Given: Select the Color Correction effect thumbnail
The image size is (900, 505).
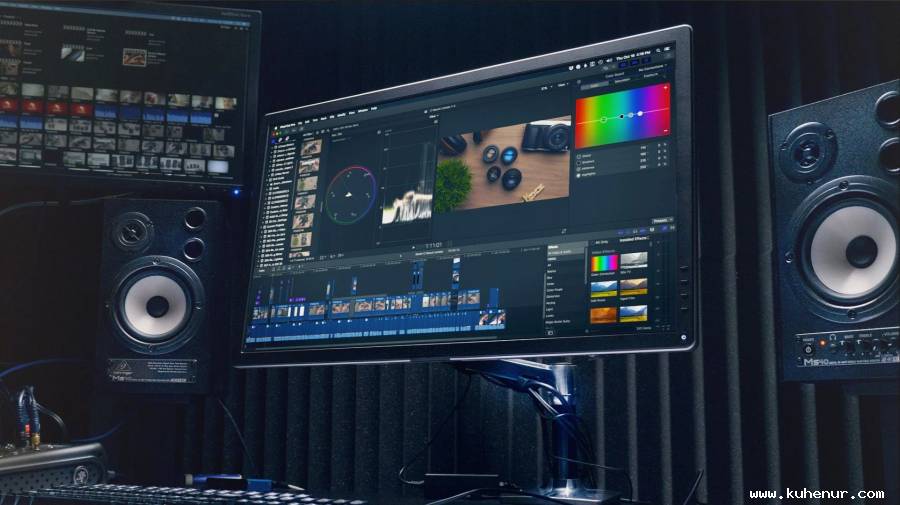Looking at the screenshot, I should point(604,264).
